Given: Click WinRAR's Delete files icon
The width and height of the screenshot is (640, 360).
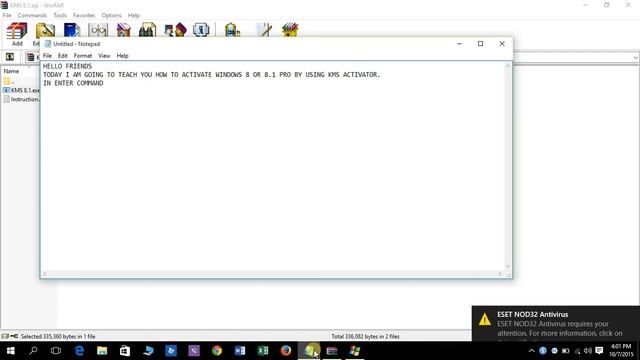Looking at the screenshot, I should (x=124, y=31).
